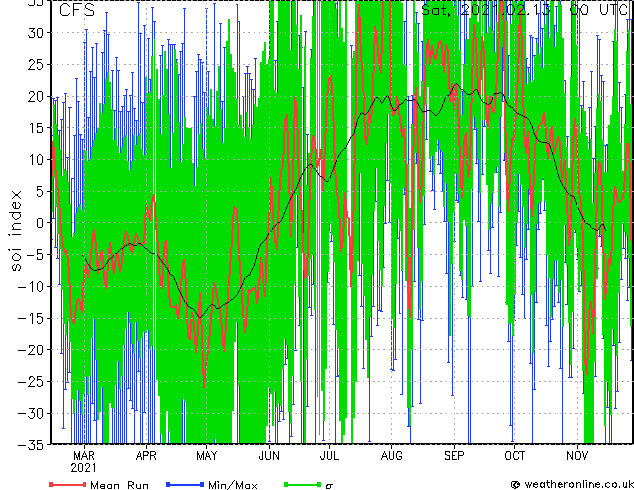Viewport: 634px width, 490px height.
Task: Select MAR on the time axis
Action: coord(84,455)
